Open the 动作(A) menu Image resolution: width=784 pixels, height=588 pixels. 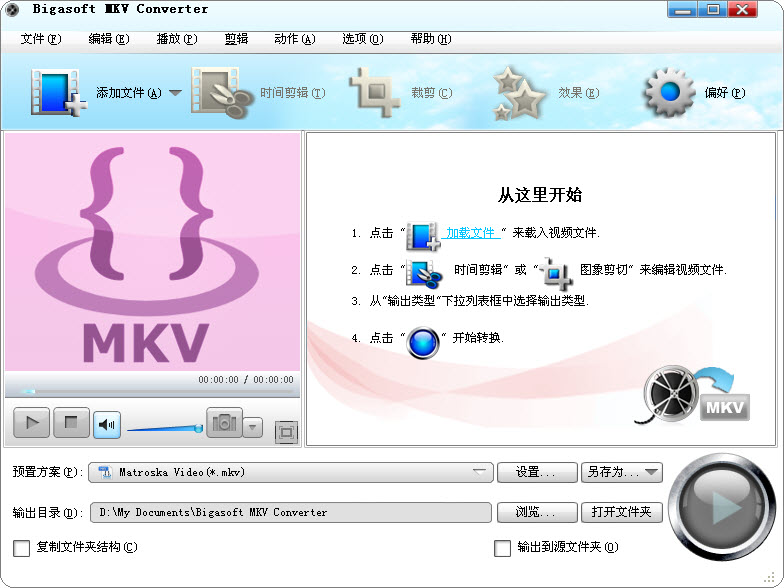tap(294, 39)
